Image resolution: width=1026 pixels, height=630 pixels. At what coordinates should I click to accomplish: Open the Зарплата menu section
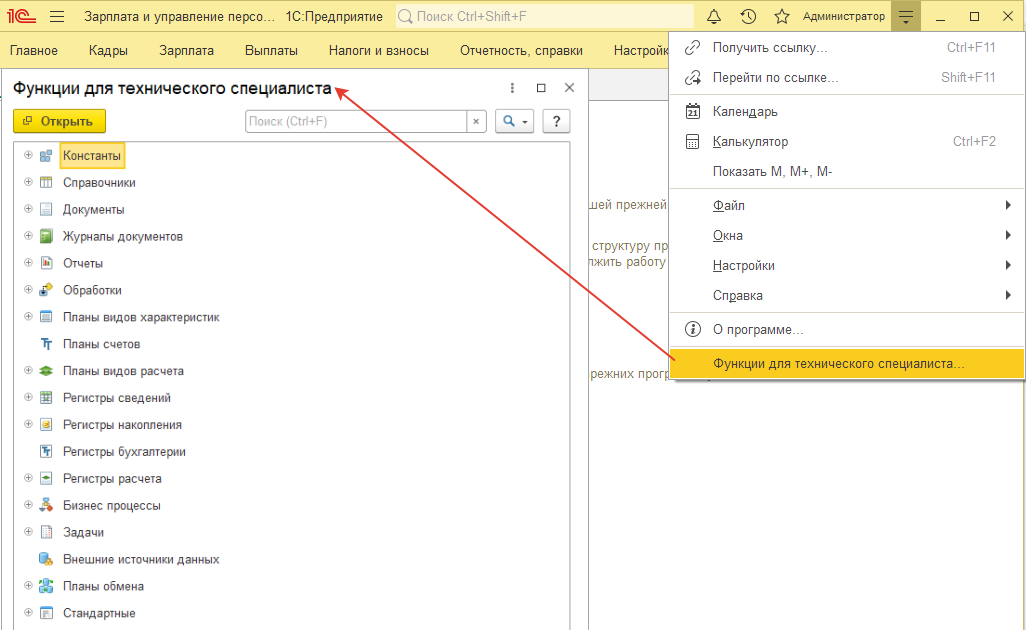[x=187, y=51]
